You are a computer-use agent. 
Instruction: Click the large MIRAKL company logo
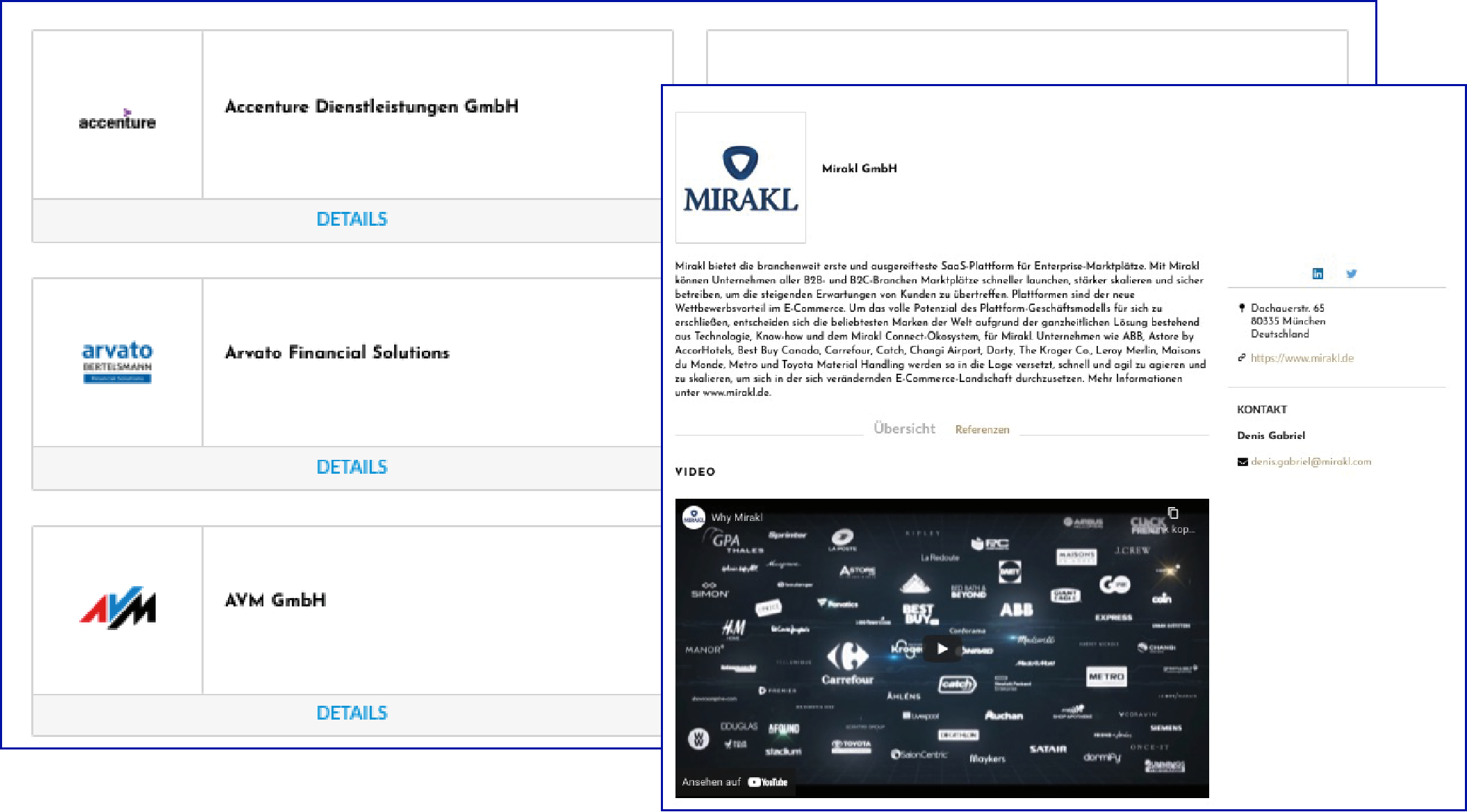[741, 178]
